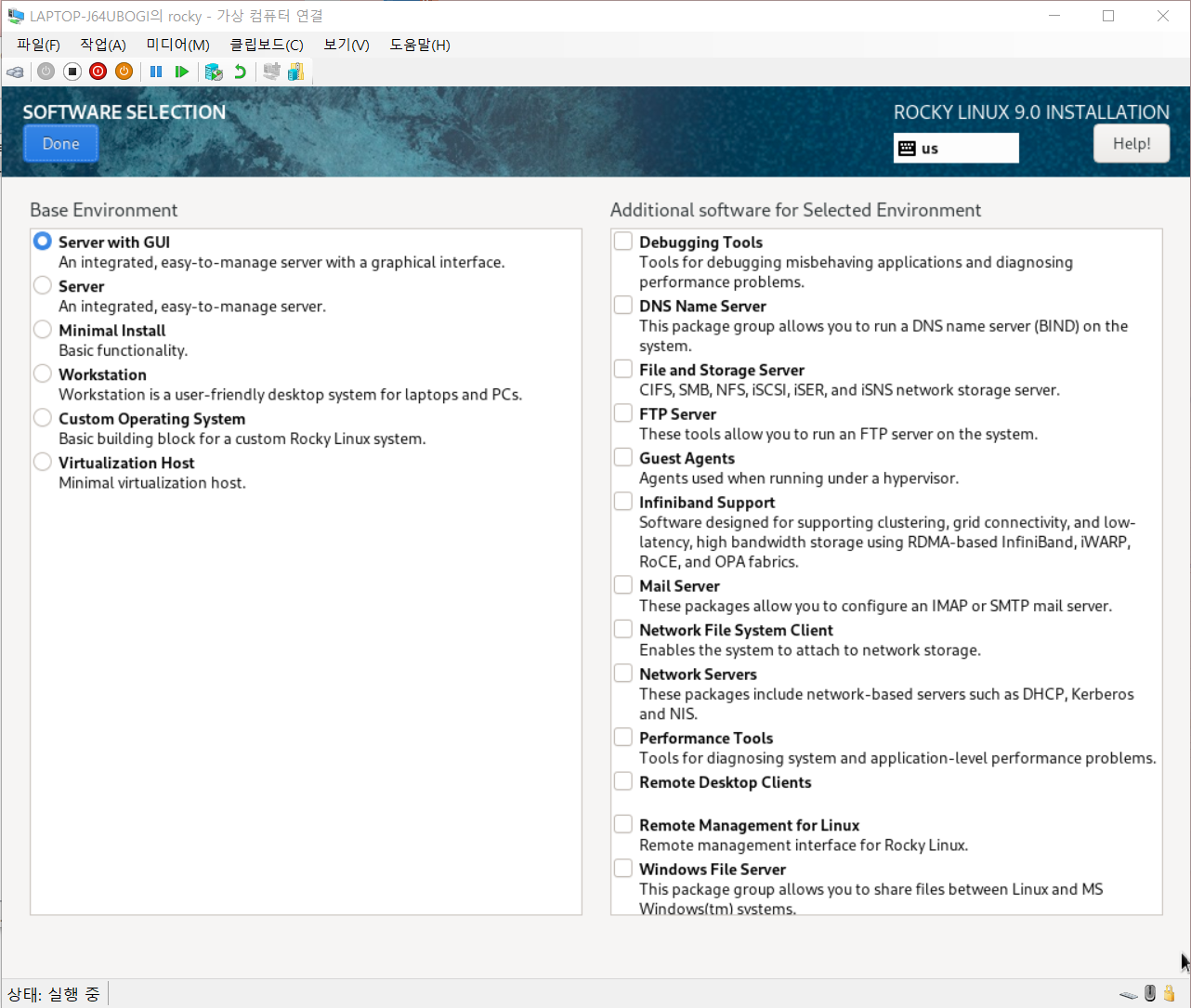
Task: Click the blue Done button
Action: click(61, 144)
